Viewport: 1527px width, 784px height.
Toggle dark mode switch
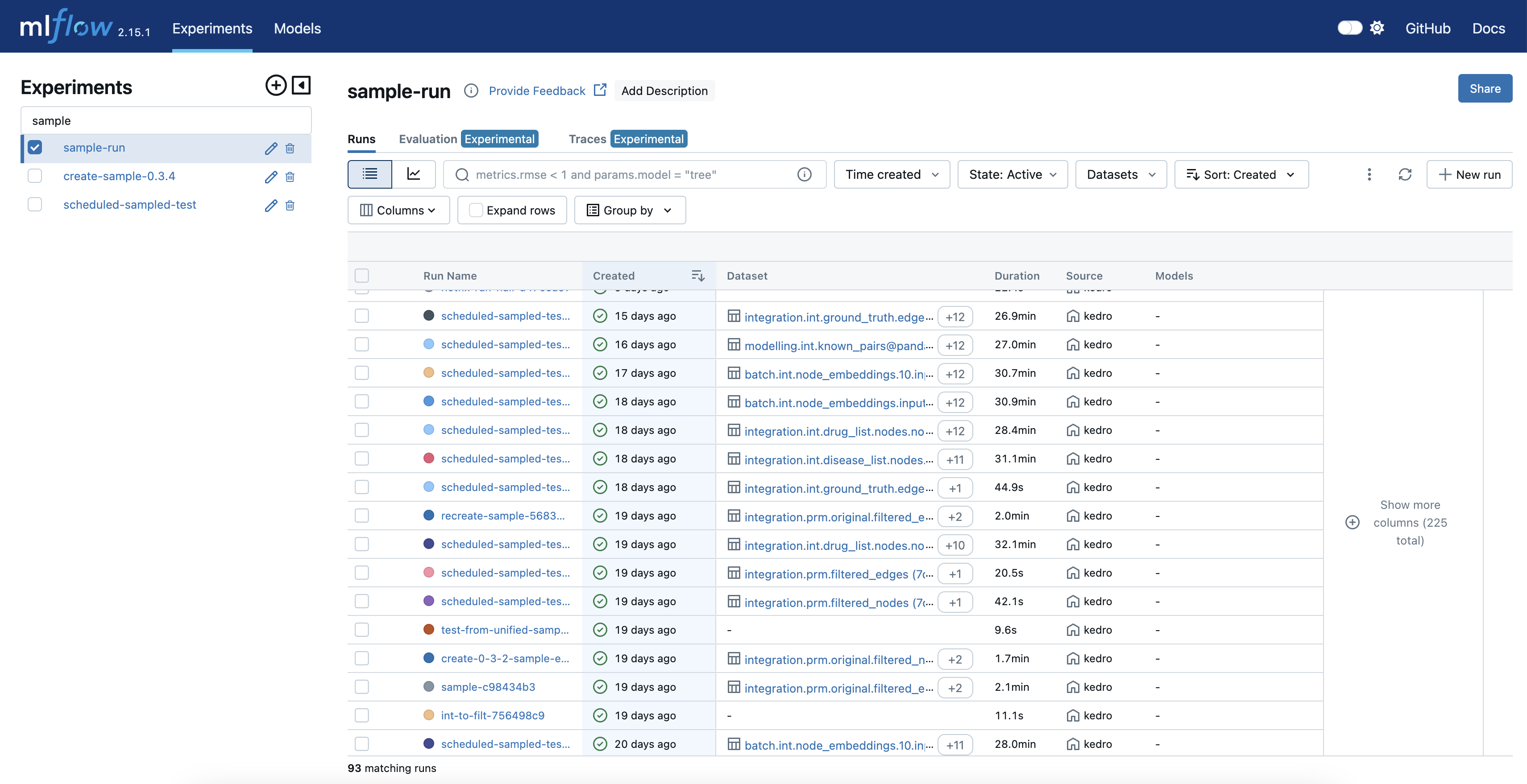coord(1349,28)
